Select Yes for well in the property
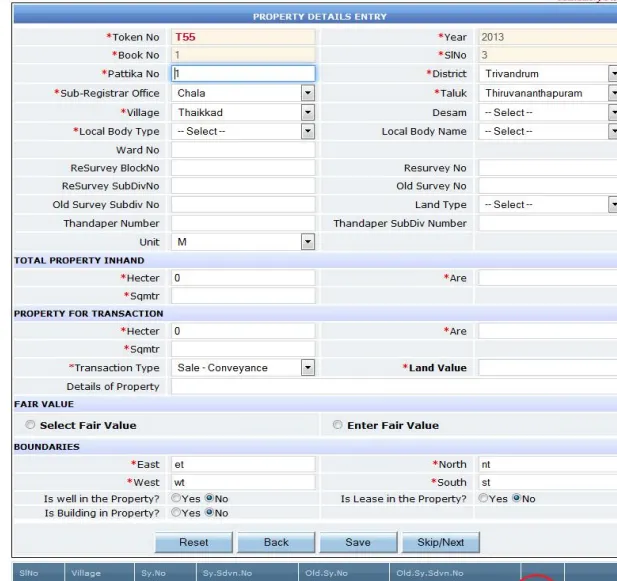The height and width of the screenshot is (581, 617). [176, 498]
